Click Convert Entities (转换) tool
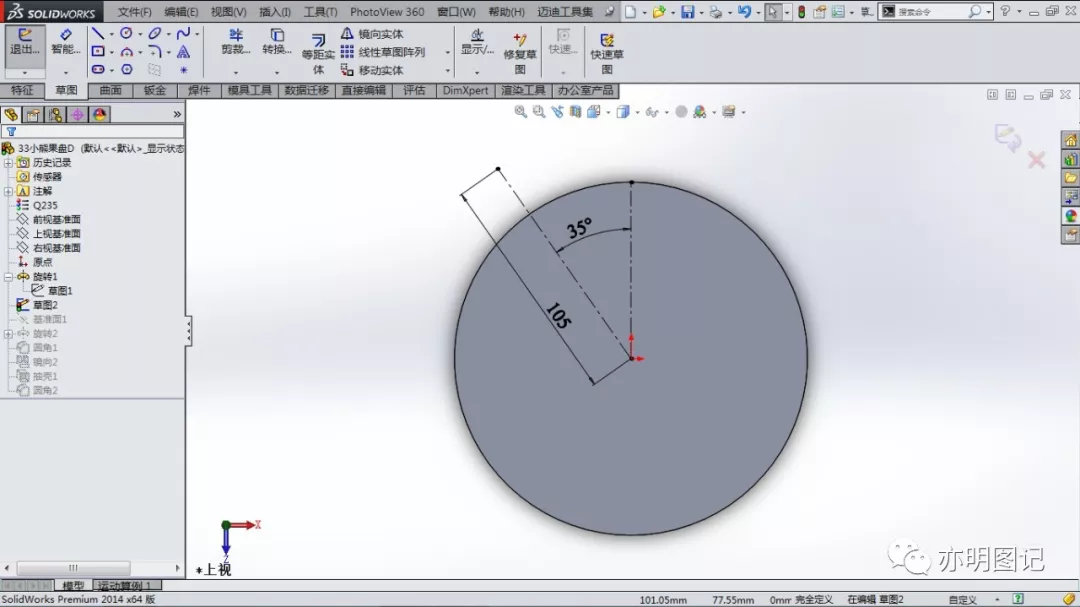 [277, 43]
